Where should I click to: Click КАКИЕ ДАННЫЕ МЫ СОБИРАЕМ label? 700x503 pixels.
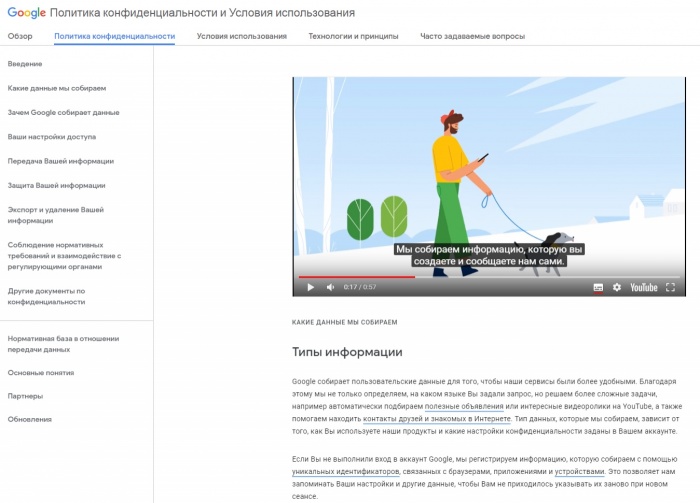tap(345, 322)
